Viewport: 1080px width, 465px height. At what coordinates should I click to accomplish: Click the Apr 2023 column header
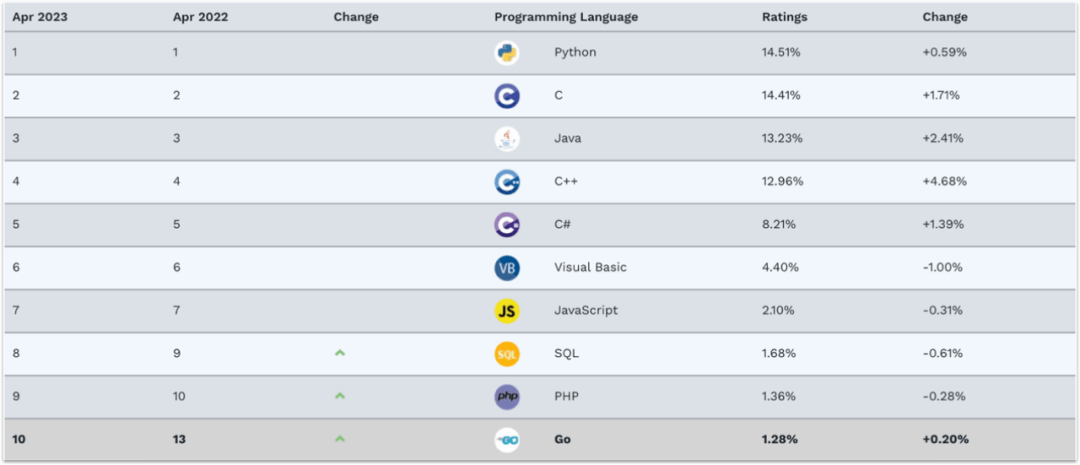click(40, 17)
